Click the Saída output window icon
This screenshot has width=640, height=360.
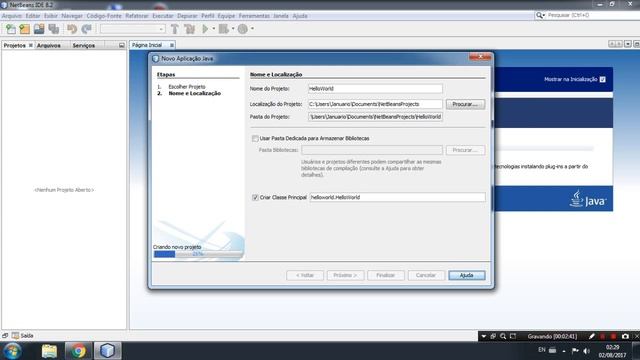click(16, 336)
